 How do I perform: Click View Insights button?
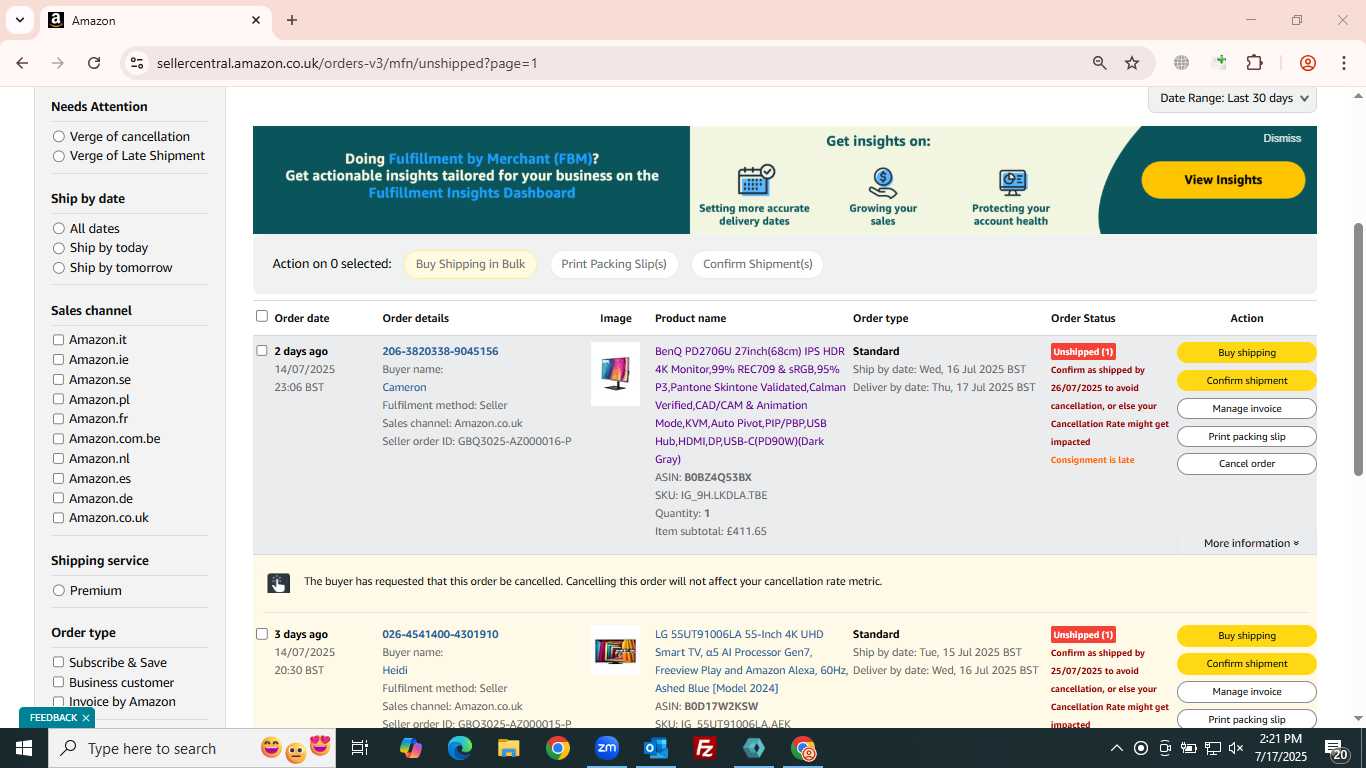pos(1223,180)
